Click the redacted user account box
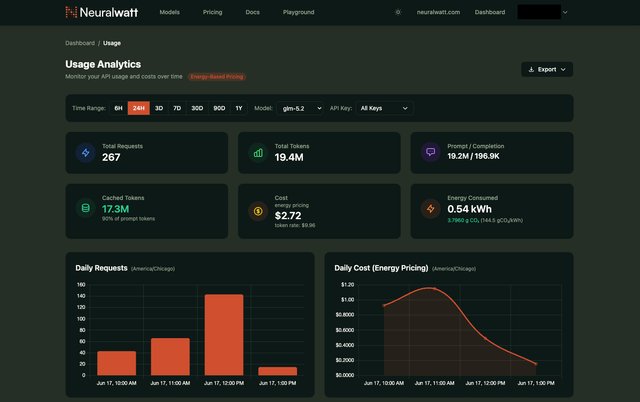Screen dimensions: 640x402 (539, 12)
